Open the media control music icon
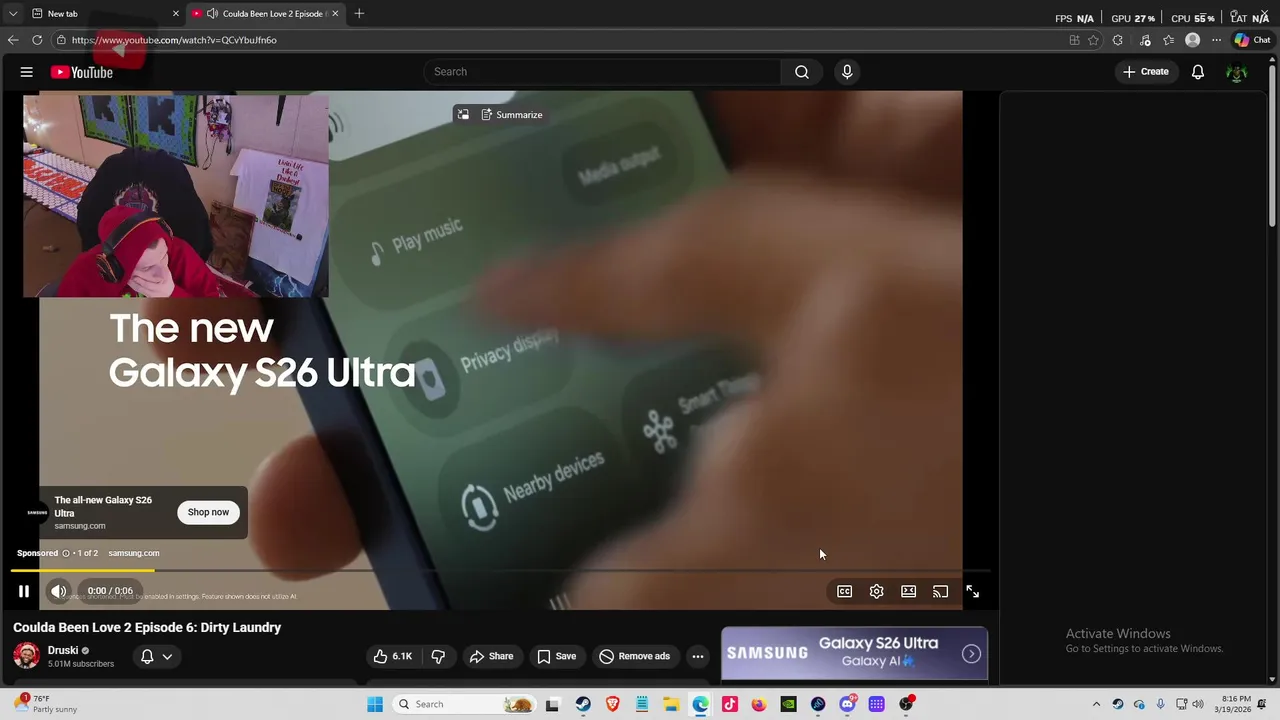The image size is (1280, 720). click(1143, 40)
